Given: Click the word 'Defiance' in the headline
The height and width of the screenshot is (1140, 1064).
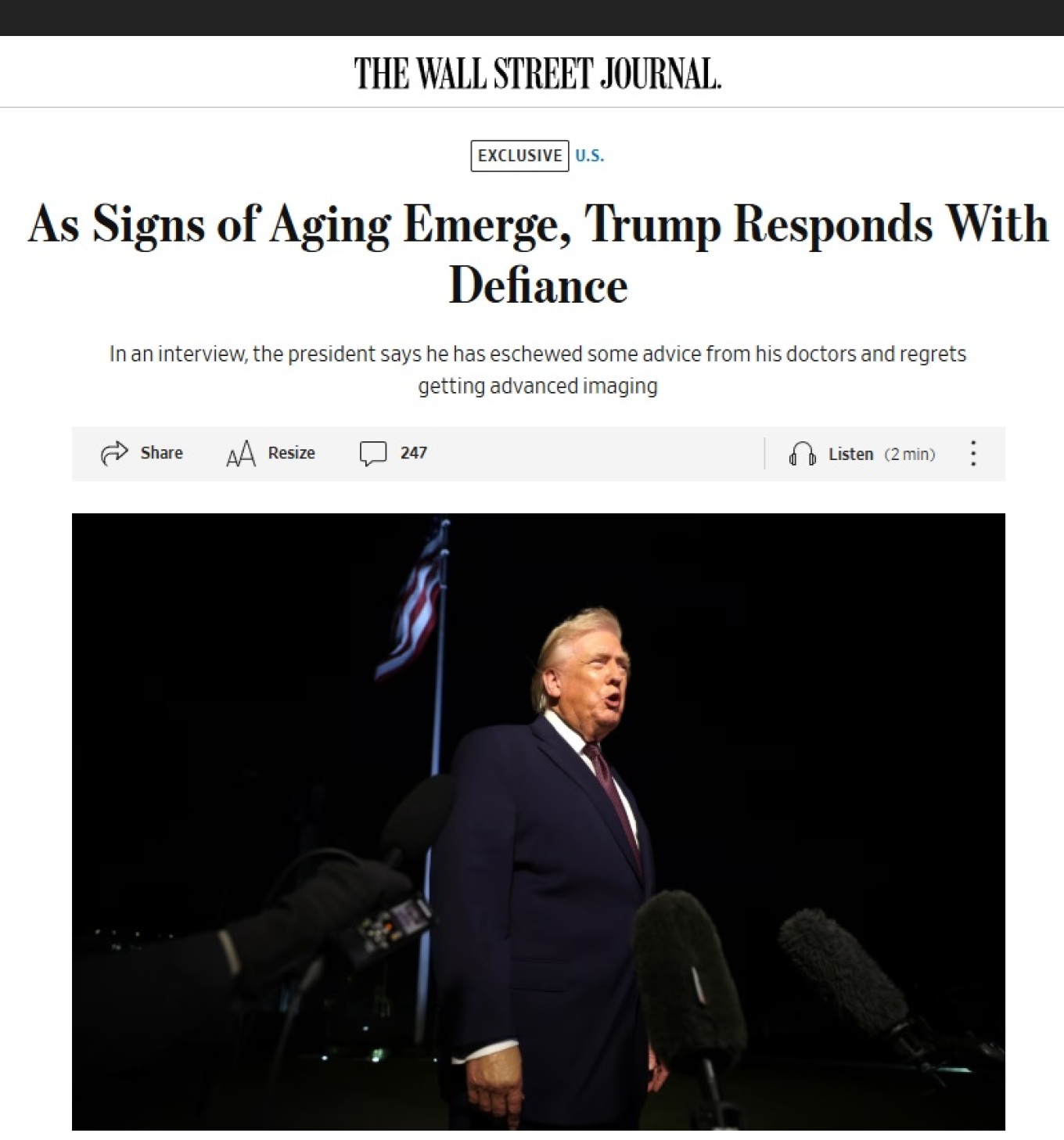Looking at the screenshot, I should 538,285.
